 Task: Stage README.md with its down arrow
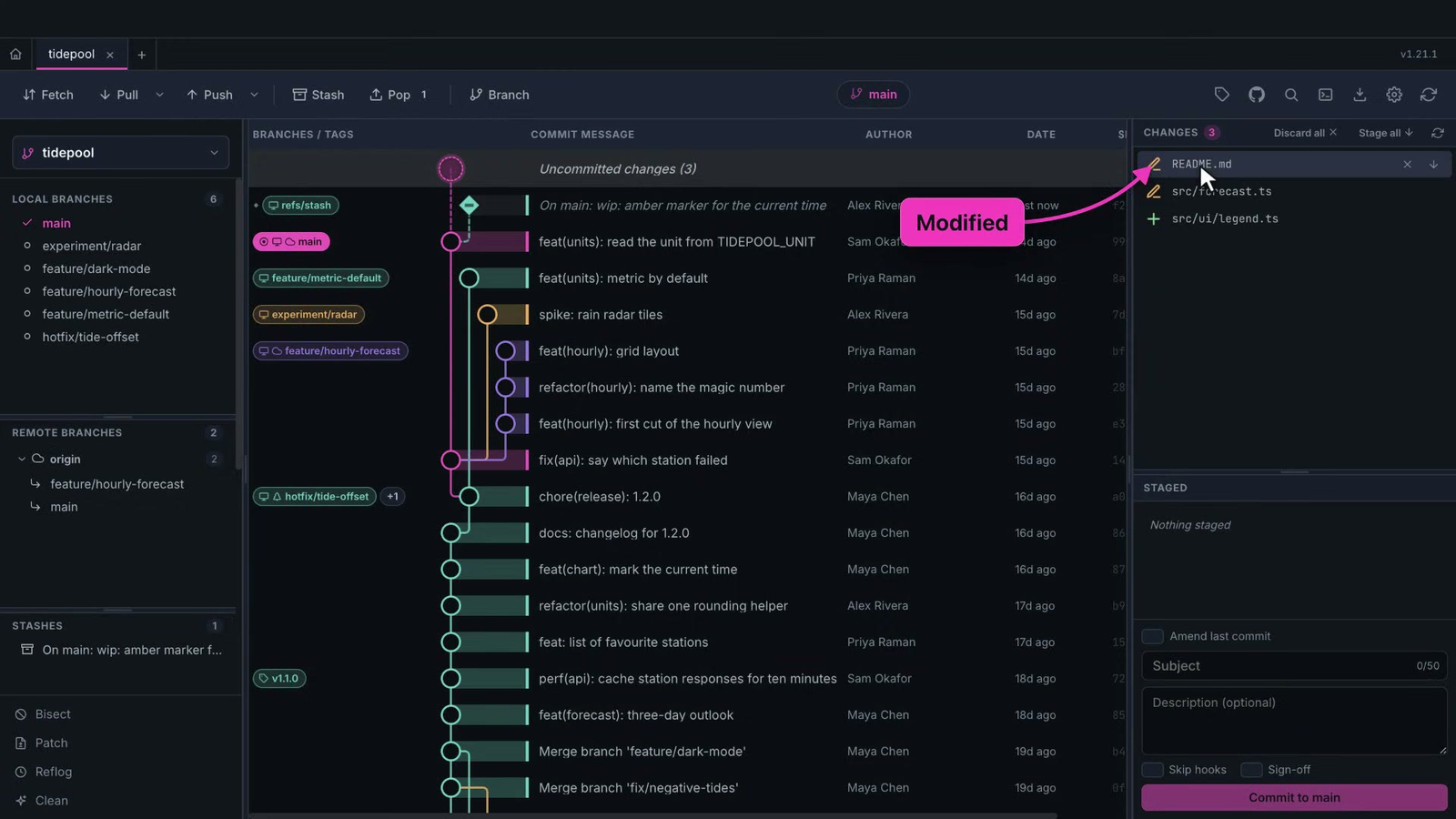point(1433,165)
